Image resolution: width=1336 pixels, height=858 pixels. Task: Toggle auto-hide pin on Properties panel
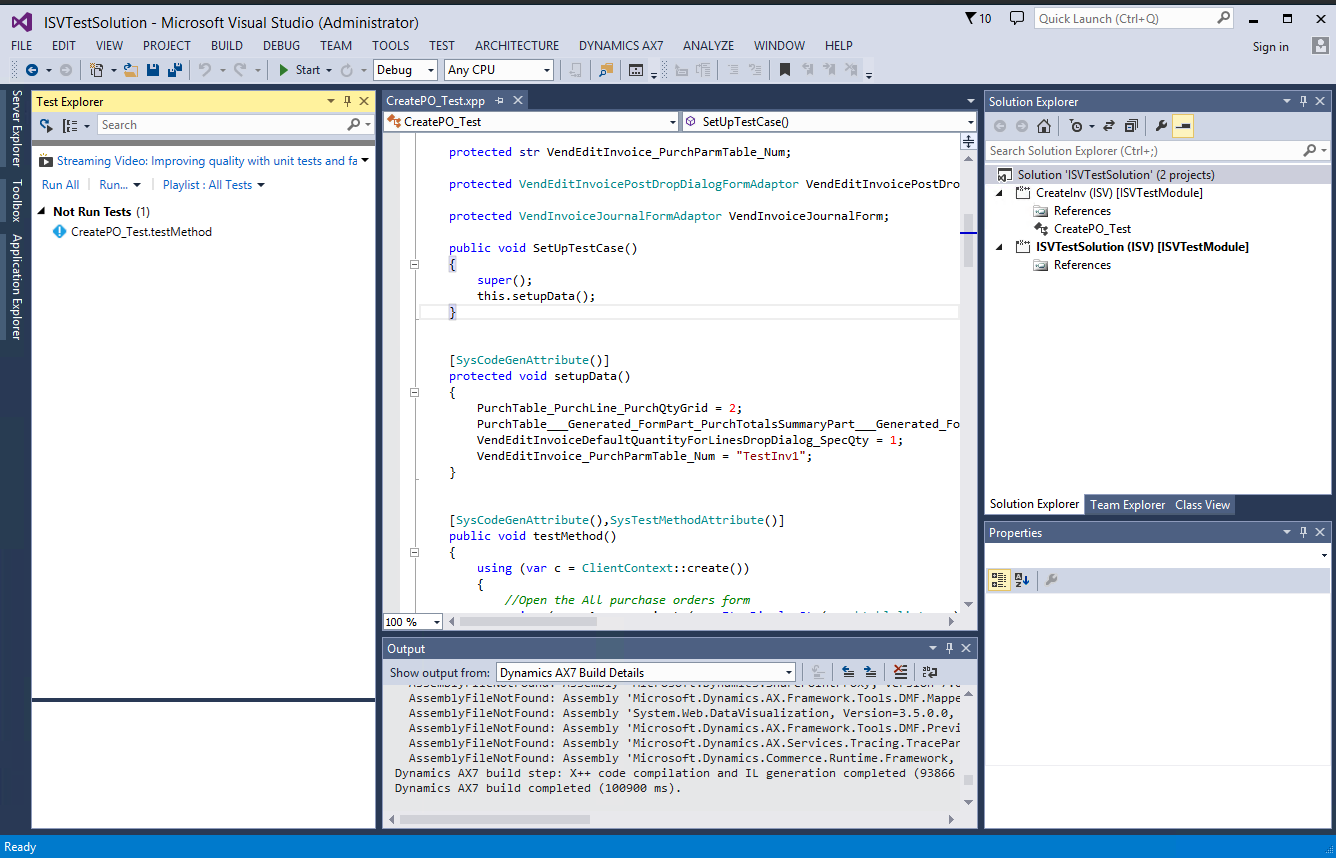[1303, 533]
